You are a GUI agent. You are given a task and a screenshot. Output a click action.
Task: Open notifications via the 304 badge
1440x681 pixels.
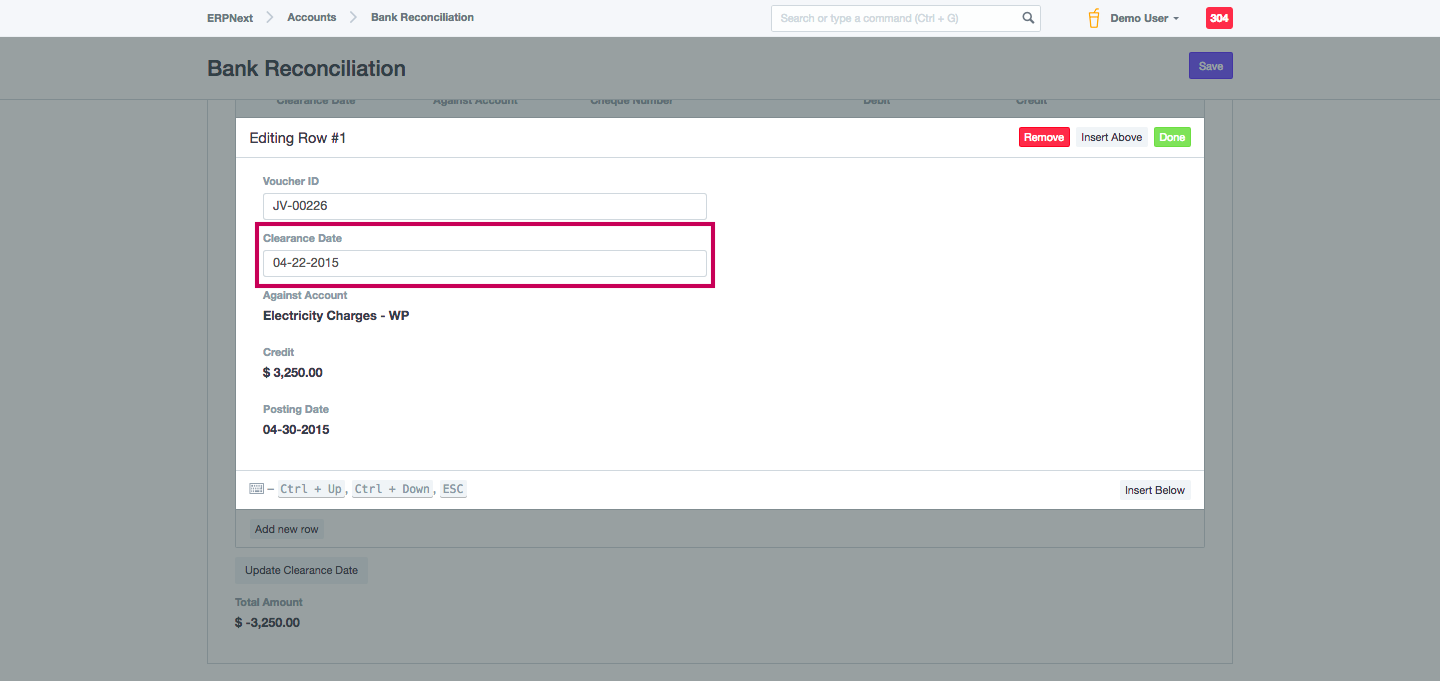pyautogui.click(x=1218, y=17)
